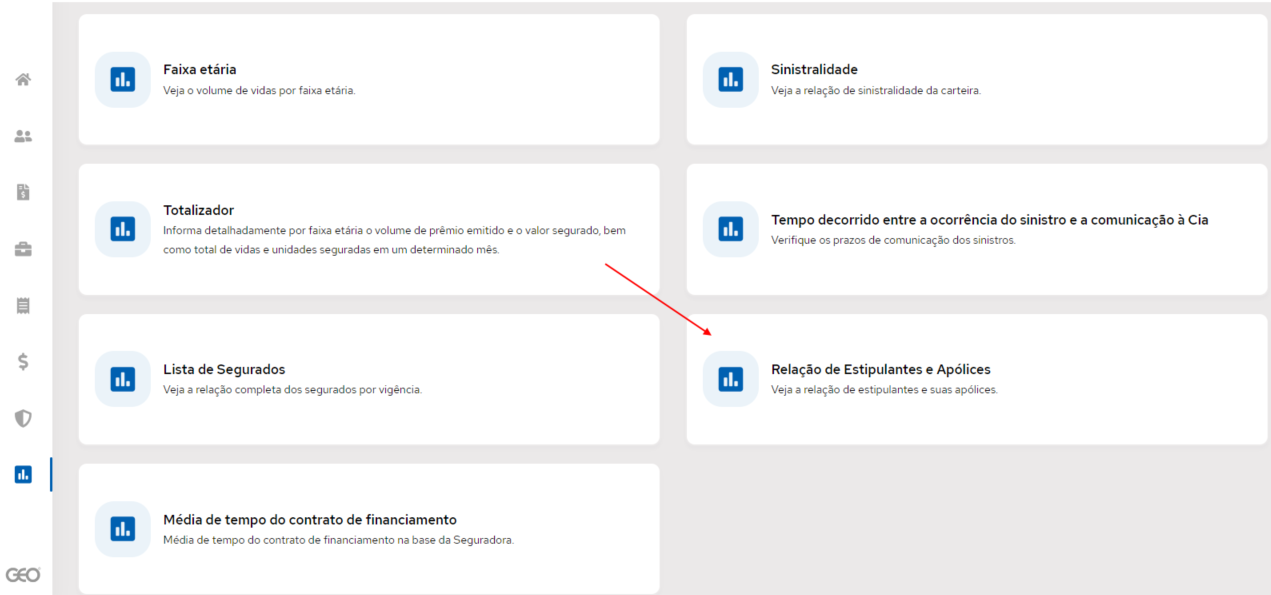Open Média de tempo do contrato title
Viewport: 1271px width, 595px height.
coord(310,520)
